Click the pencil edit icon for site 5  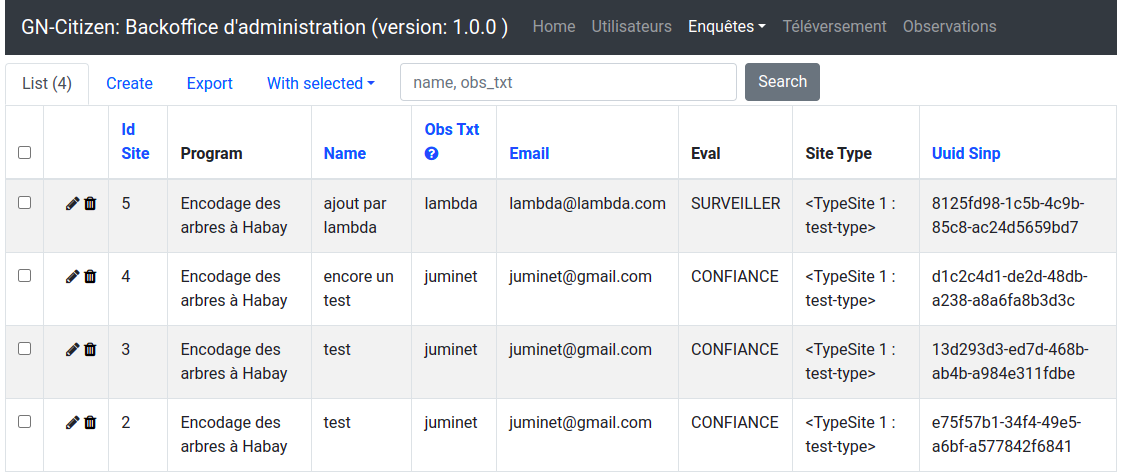[x=72, y=204]
